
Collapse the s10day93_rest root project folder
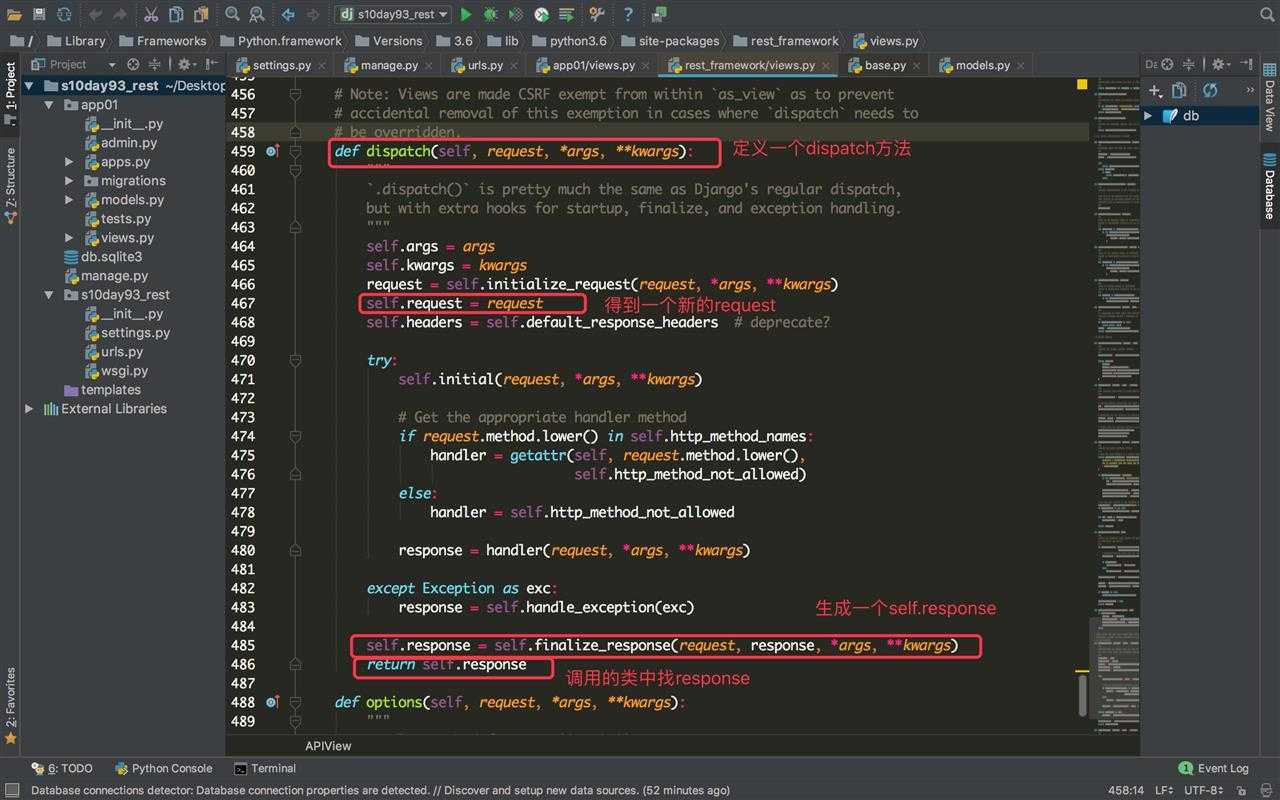tap(29, 86)
